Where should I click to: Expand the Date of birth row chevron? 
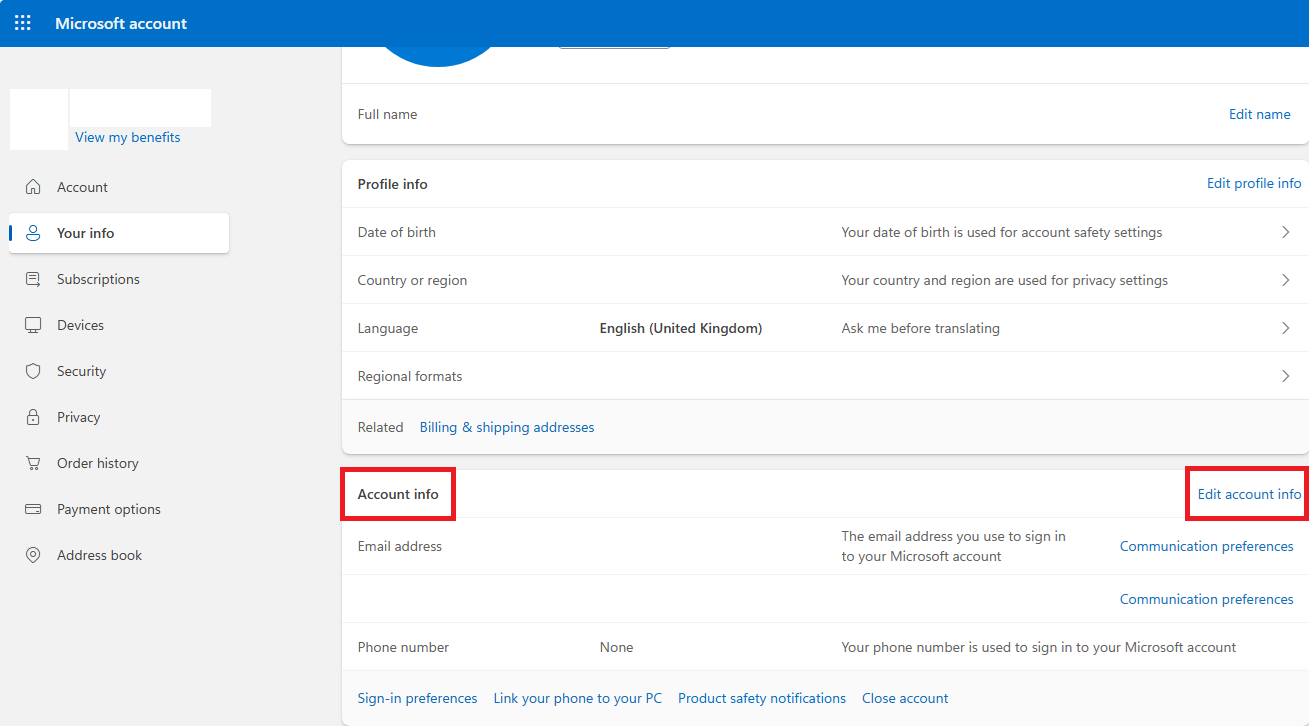point(1286,232)
